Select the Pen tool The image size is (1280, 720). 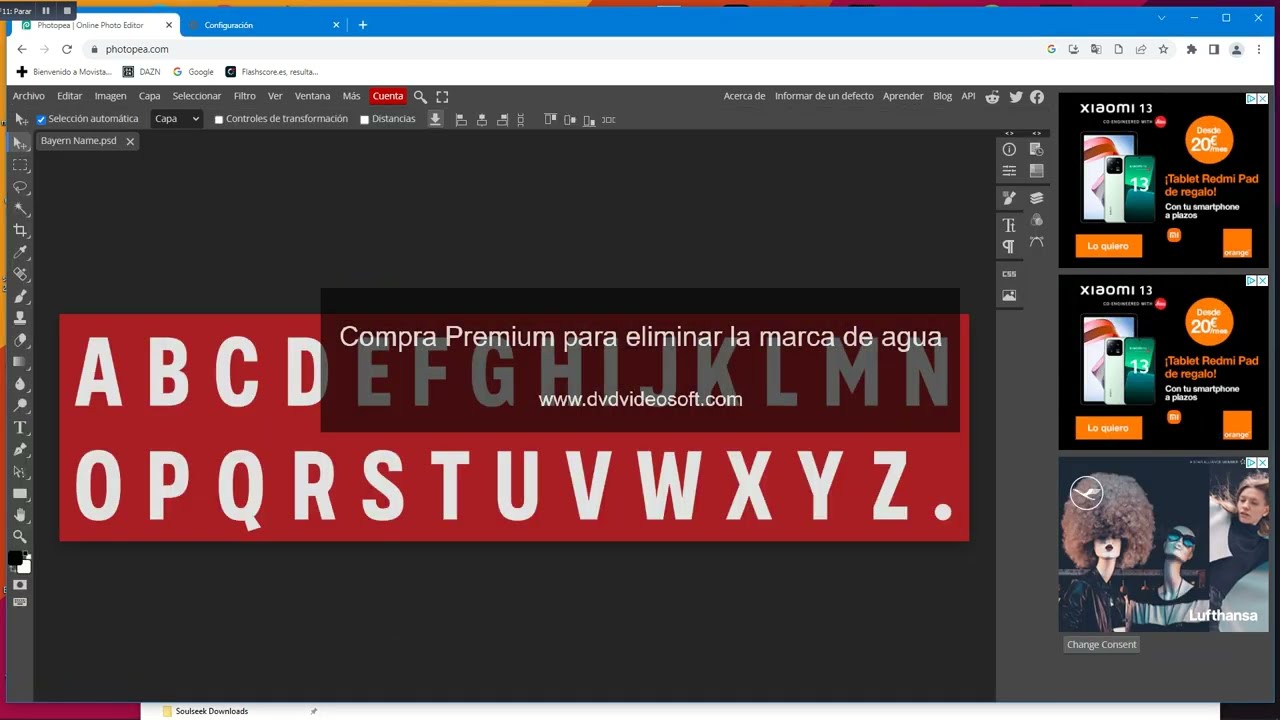point(20,450)
